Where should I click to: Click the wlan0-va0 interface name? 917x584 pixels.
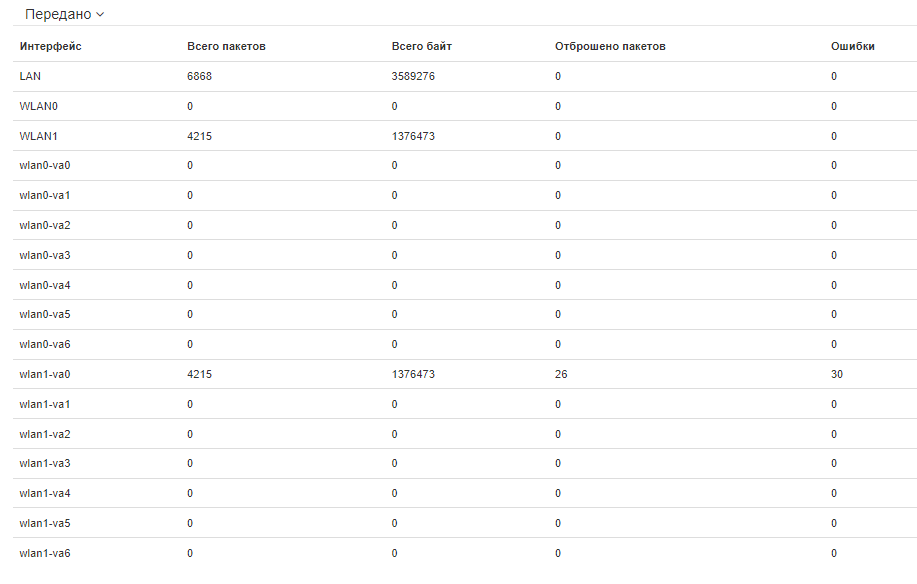pos(45,165)
